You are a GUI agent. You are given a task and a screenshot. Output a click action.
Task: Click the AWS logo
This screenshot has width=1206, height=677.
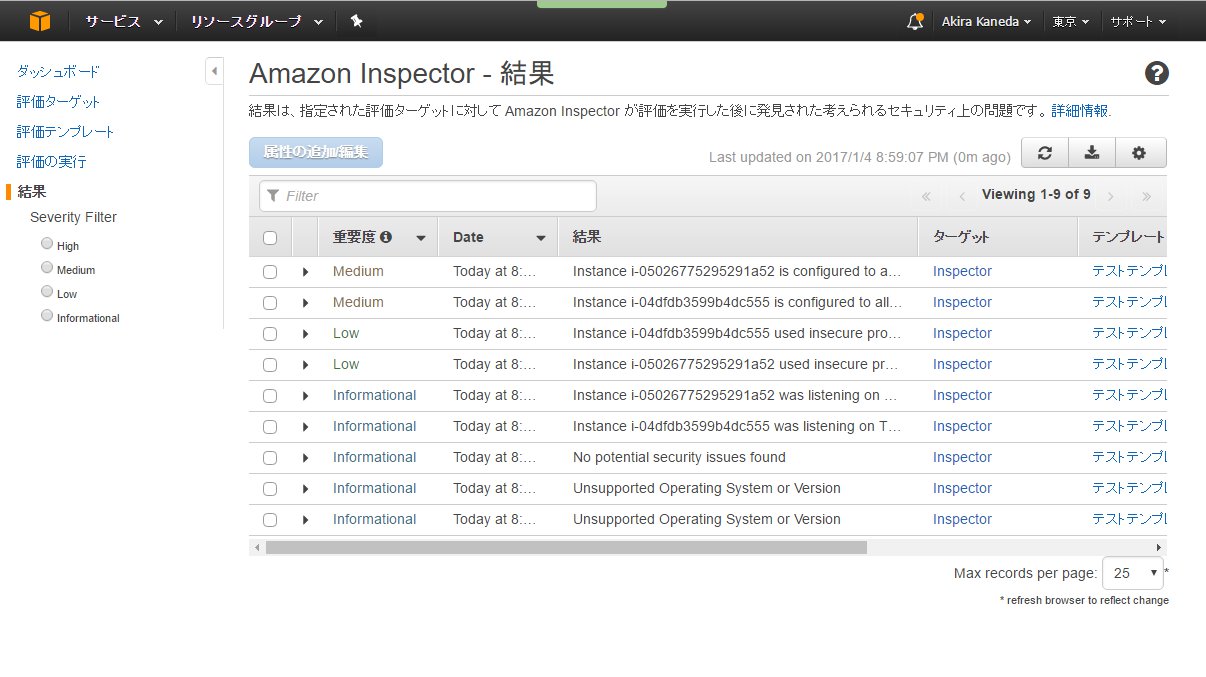[40, 19]
